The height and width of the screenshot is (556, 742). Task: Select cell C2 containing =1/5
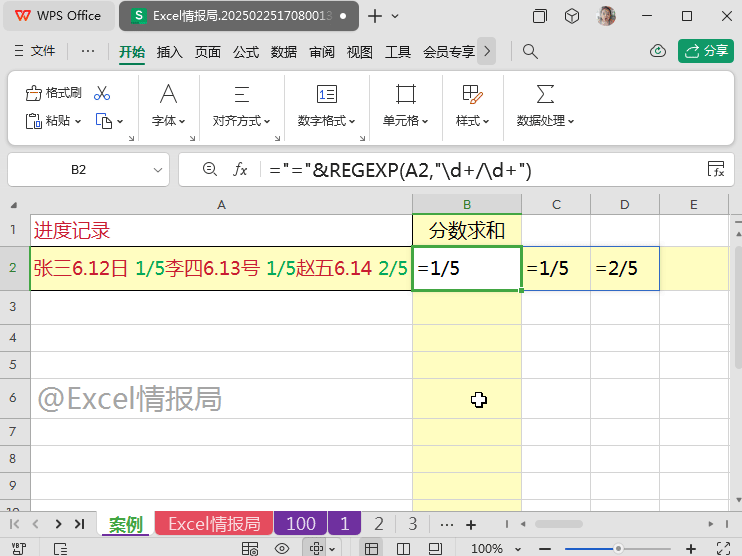coord(556,268)
